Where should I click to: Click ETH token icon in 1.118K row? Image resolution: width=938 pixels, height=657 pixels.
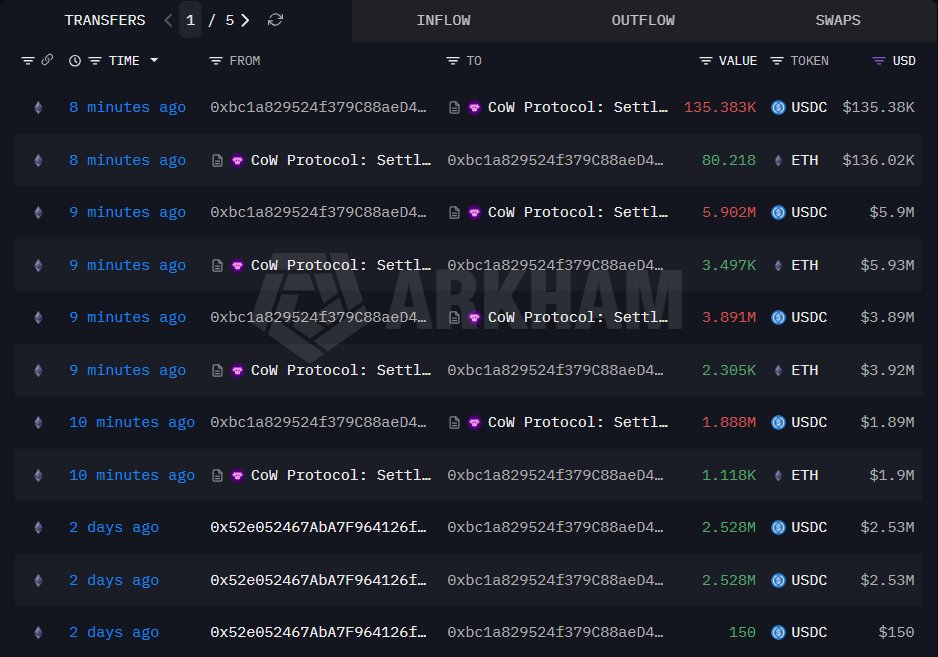pos(778,475)
